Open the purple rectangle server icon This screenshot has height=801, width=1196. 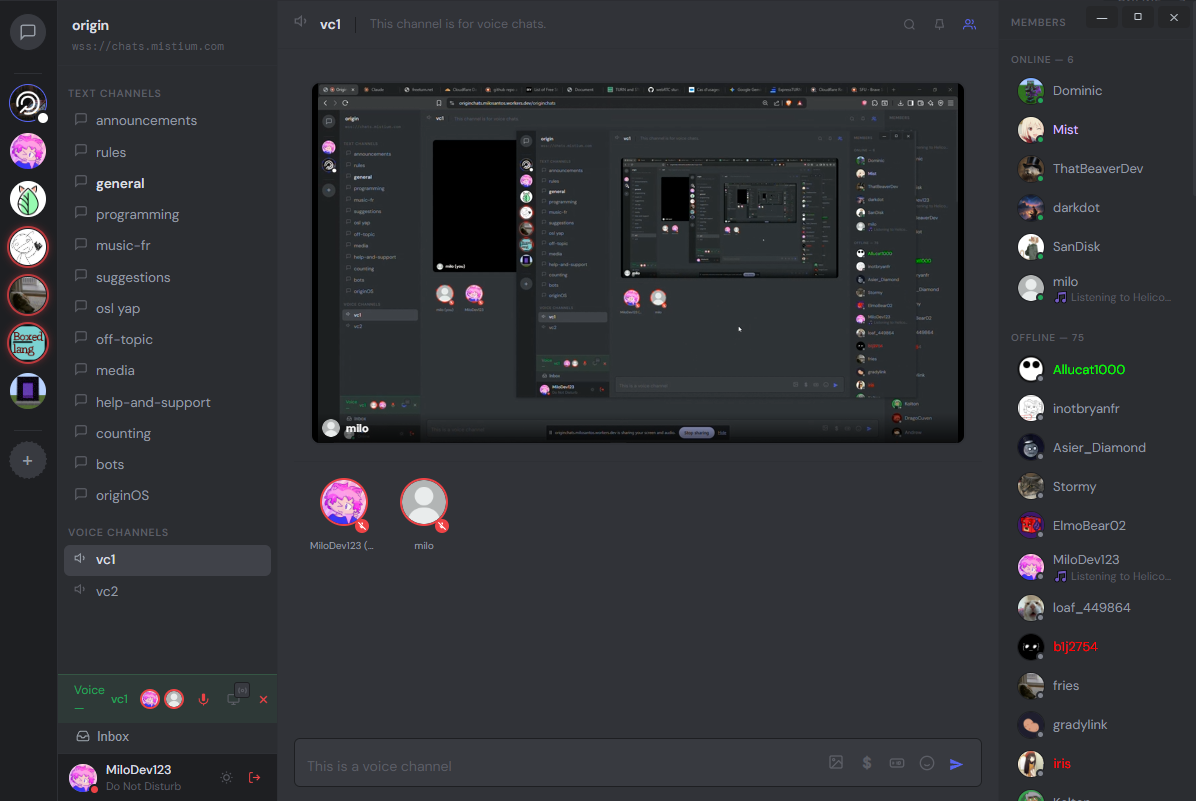tap(27, 391)
